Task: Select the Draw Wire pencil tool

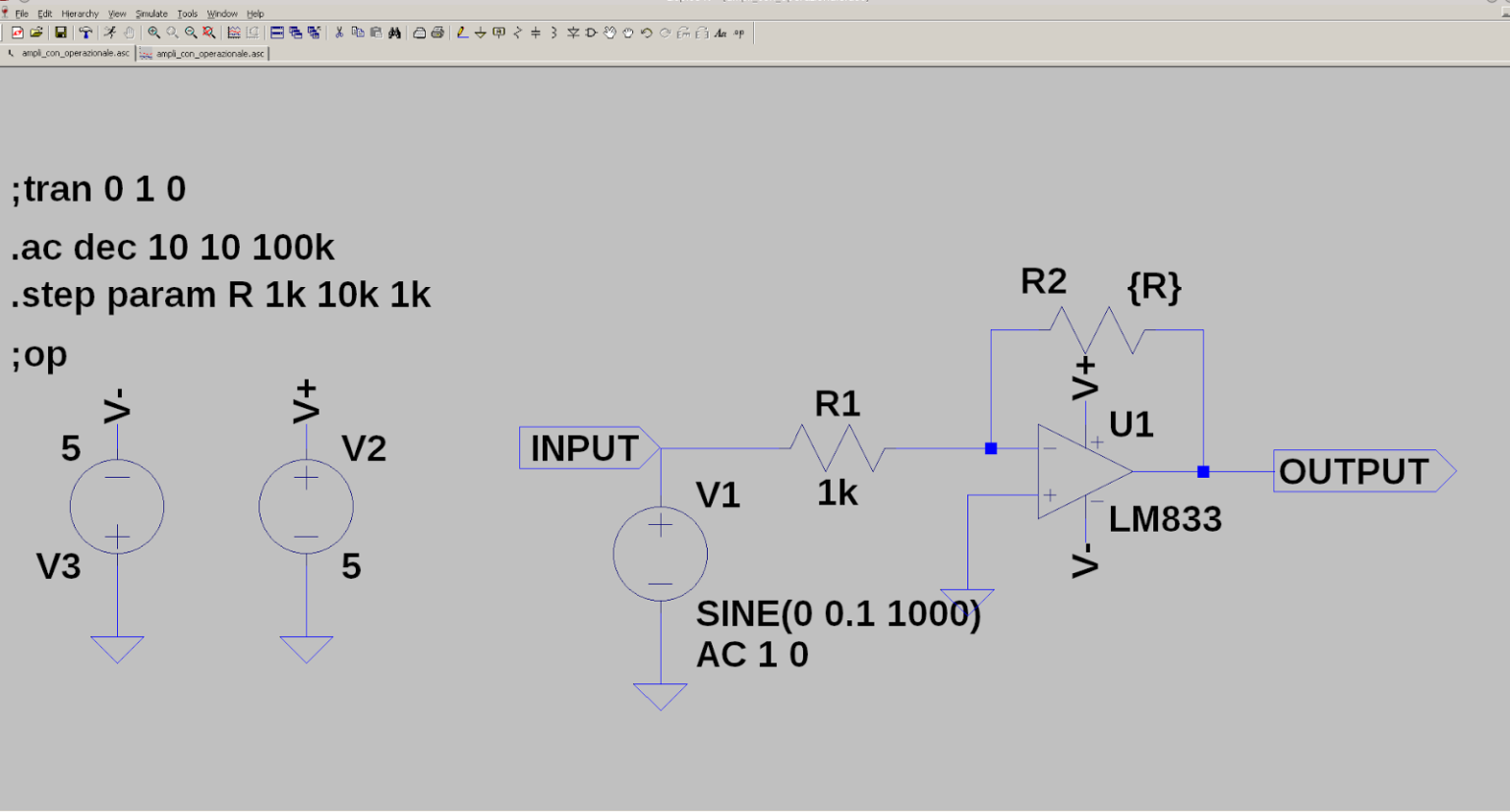Action: pyautogui.click(x=461, y=32)
